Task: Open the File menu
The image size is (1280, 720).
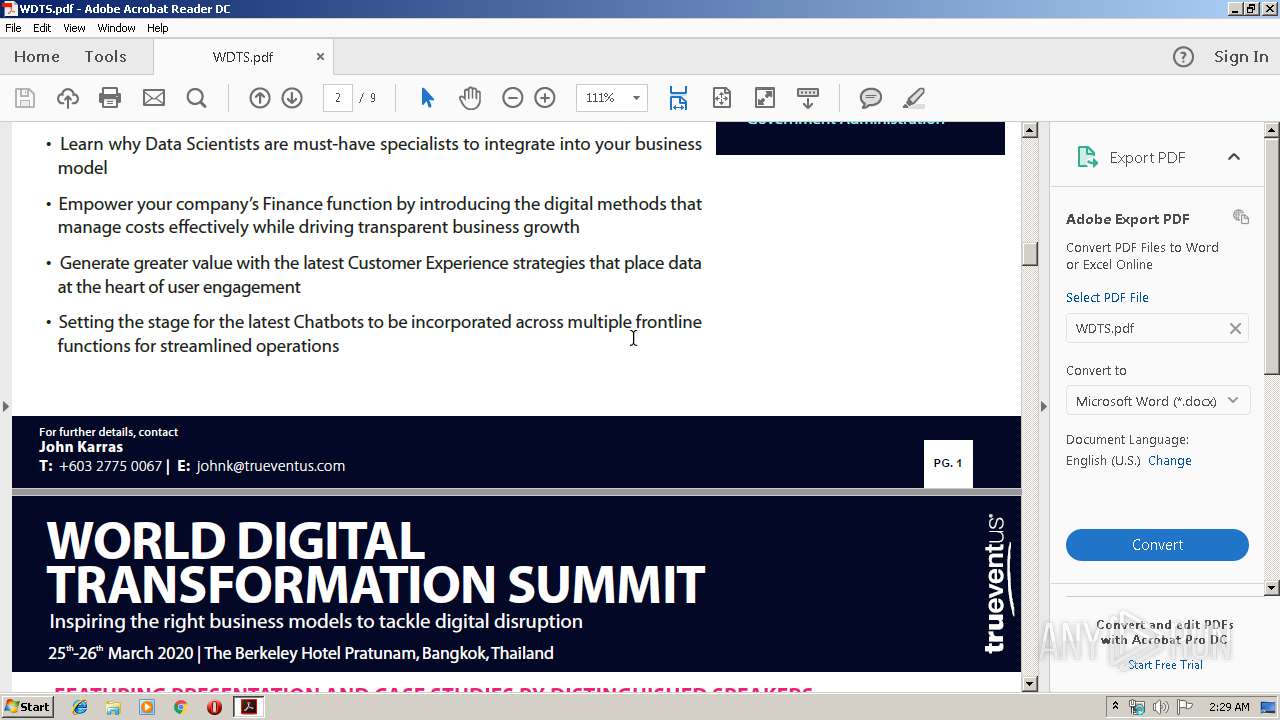Action: pyautogui.click(x=13, y=28)
